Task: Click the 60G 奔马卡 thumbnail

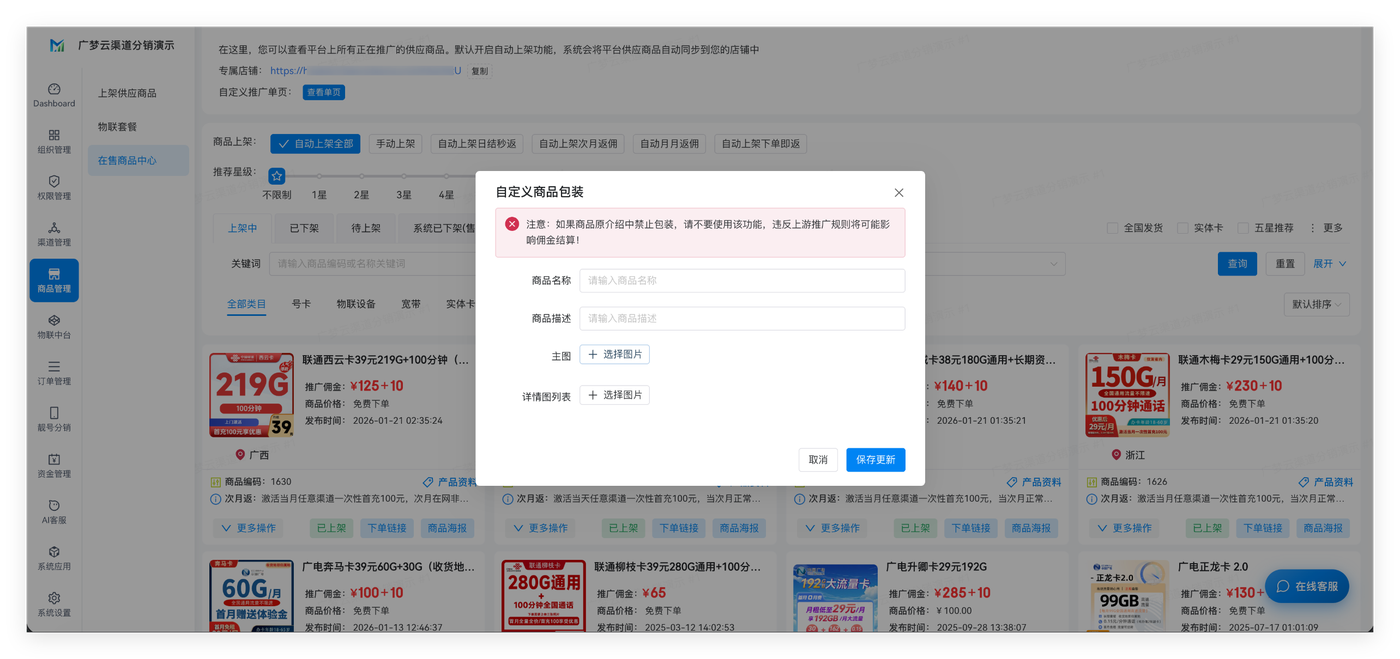Action: coord(251,596)
